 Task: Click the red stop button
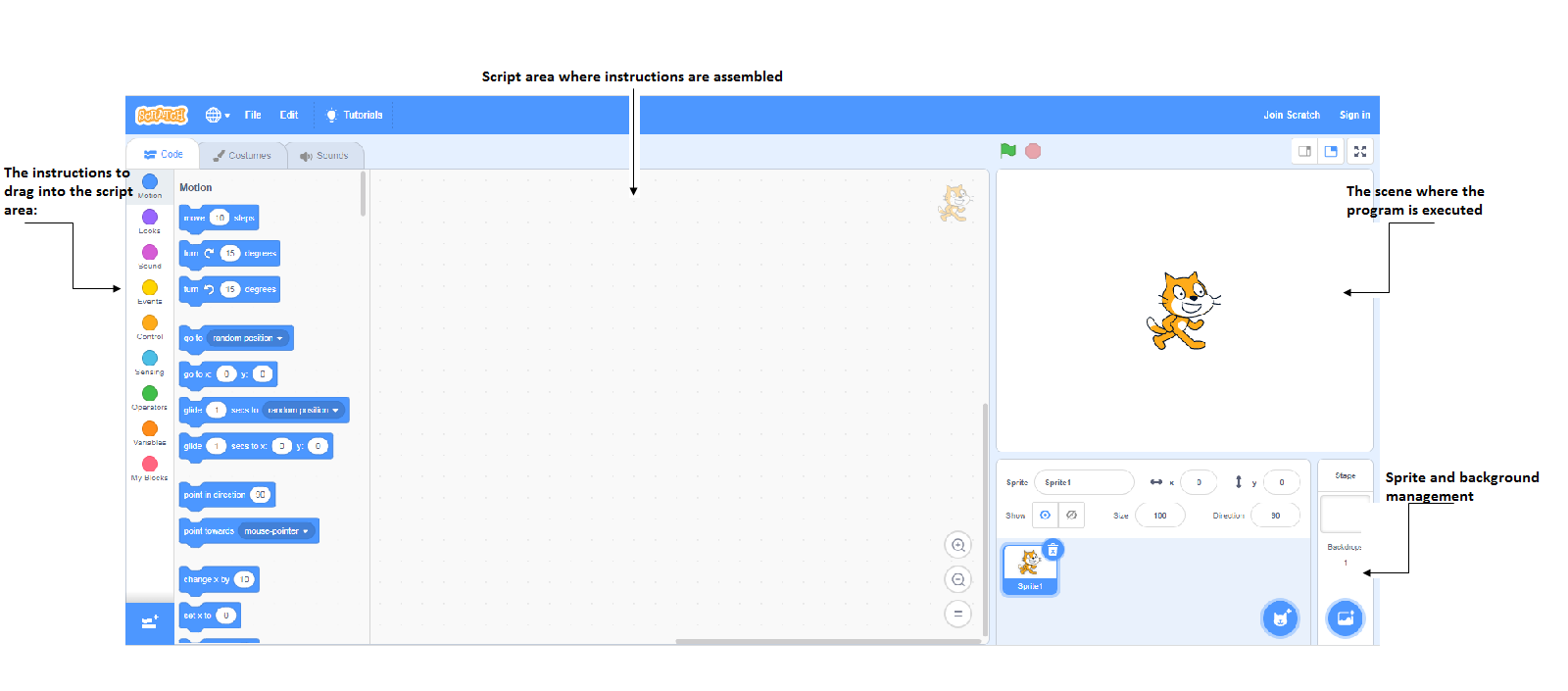(x=1033, y=151)
